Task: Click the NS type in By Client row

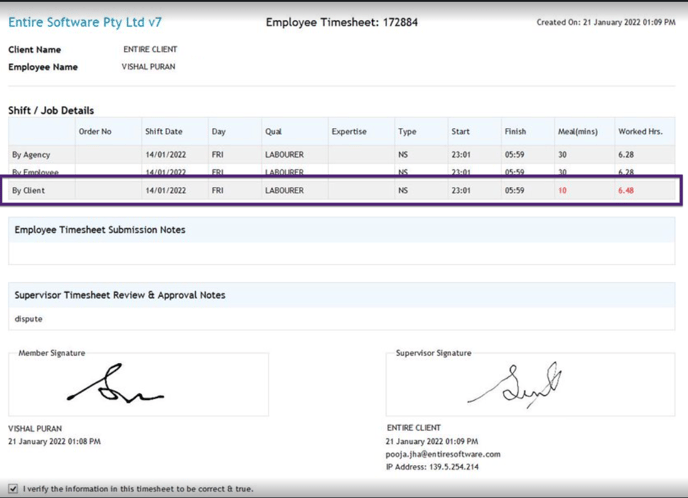Action: click(x=403, y=190)
